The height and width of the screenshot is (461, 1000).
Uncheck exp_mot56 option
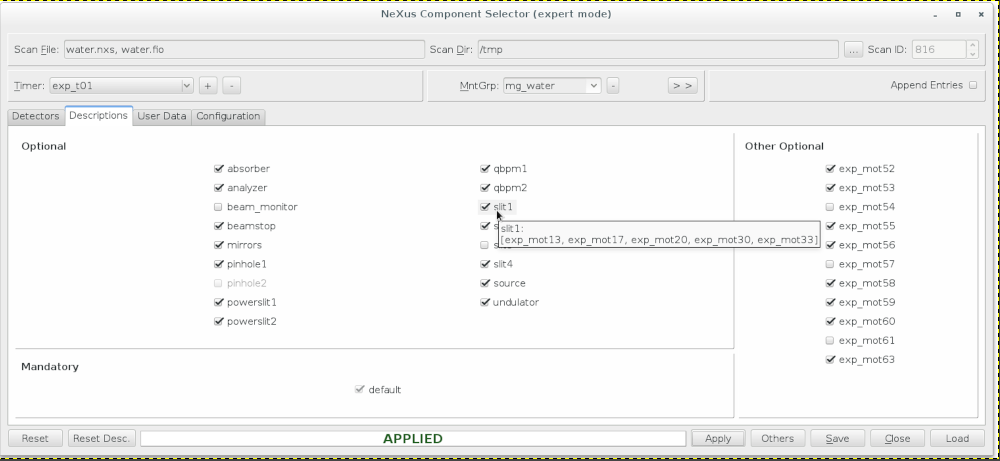830,245
